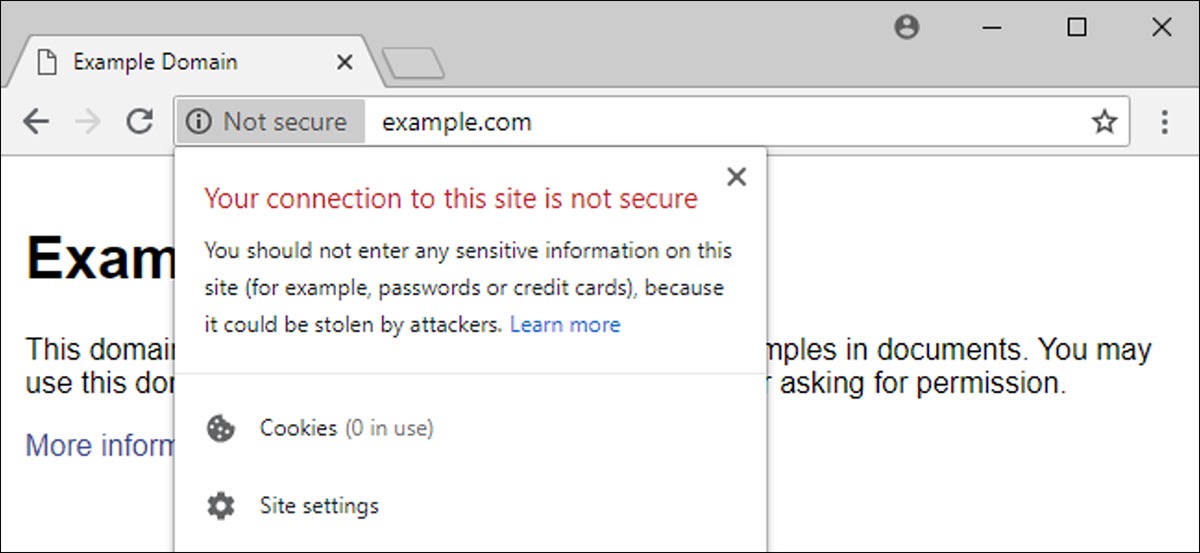Click the Site settings gear icon

[x=220, y=506]
